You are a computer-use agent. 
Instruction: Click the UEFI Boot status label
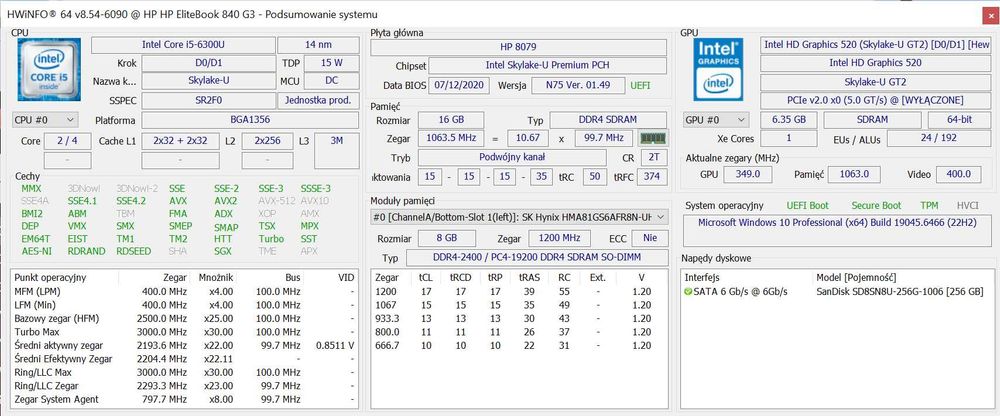tap(809, 205)
